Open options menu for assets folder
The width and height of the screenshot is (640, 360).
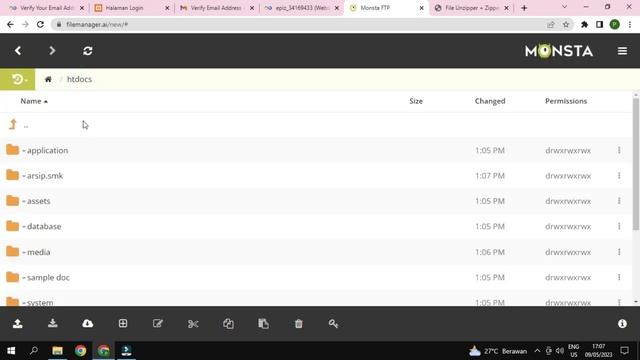(619, 201)
